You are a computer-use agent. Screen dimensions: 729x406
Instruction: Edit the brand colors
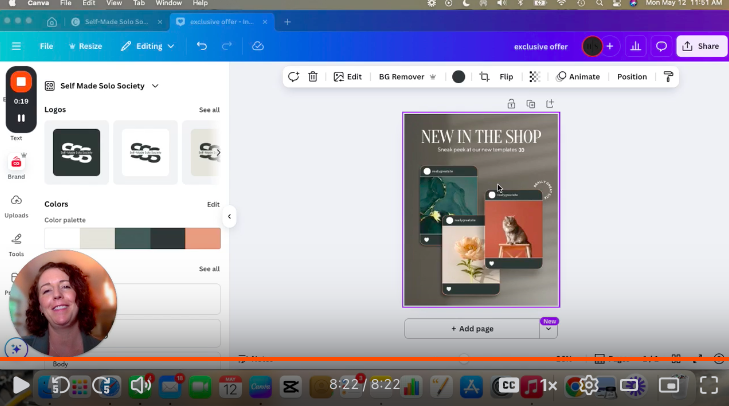(213, 204)
